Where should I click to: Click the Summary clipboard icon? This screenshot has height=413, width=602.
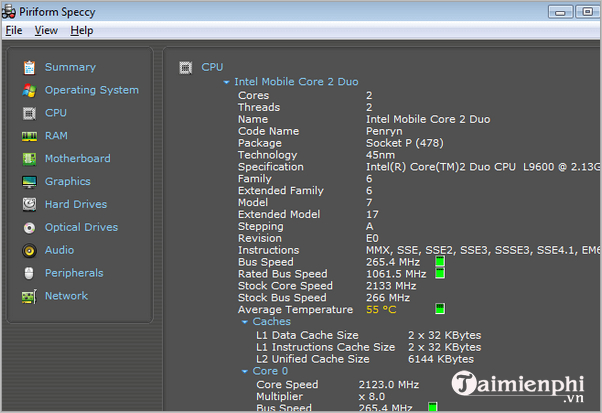point(29,68)
